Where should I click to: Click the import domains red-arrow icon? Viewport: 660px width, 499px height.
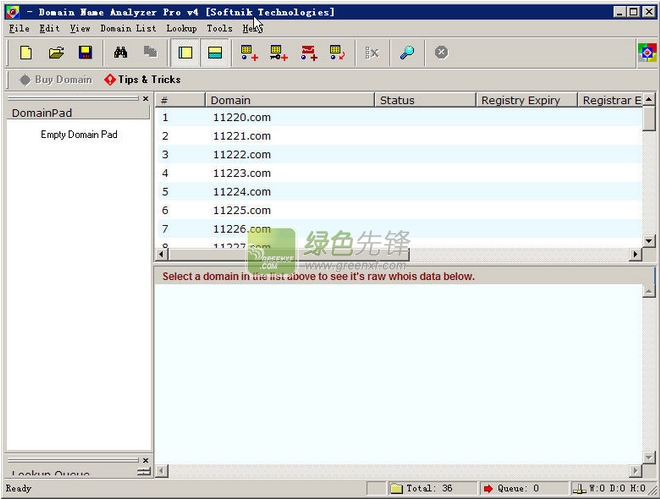coord(338,53)
